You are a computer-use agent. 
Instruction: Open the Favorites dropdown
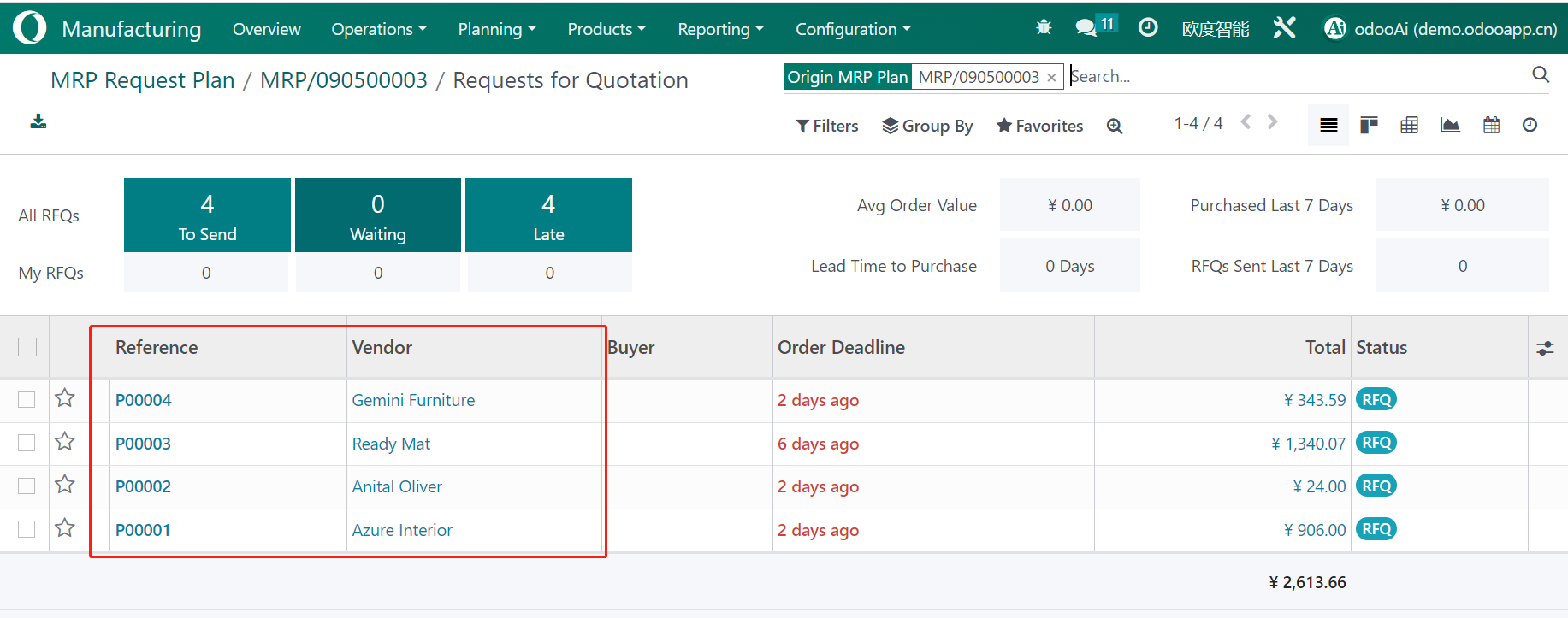(x=1040, y=126)
